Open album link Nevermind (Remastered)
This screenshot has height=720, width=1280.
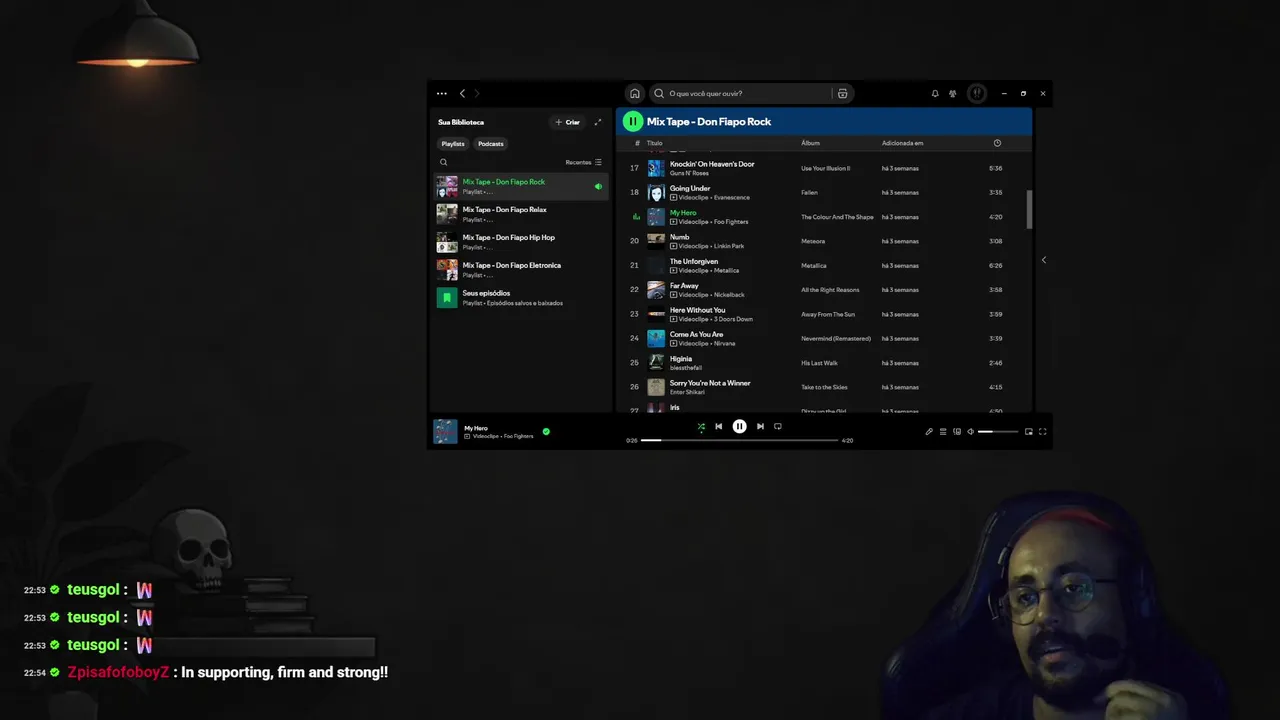point(835,338)
